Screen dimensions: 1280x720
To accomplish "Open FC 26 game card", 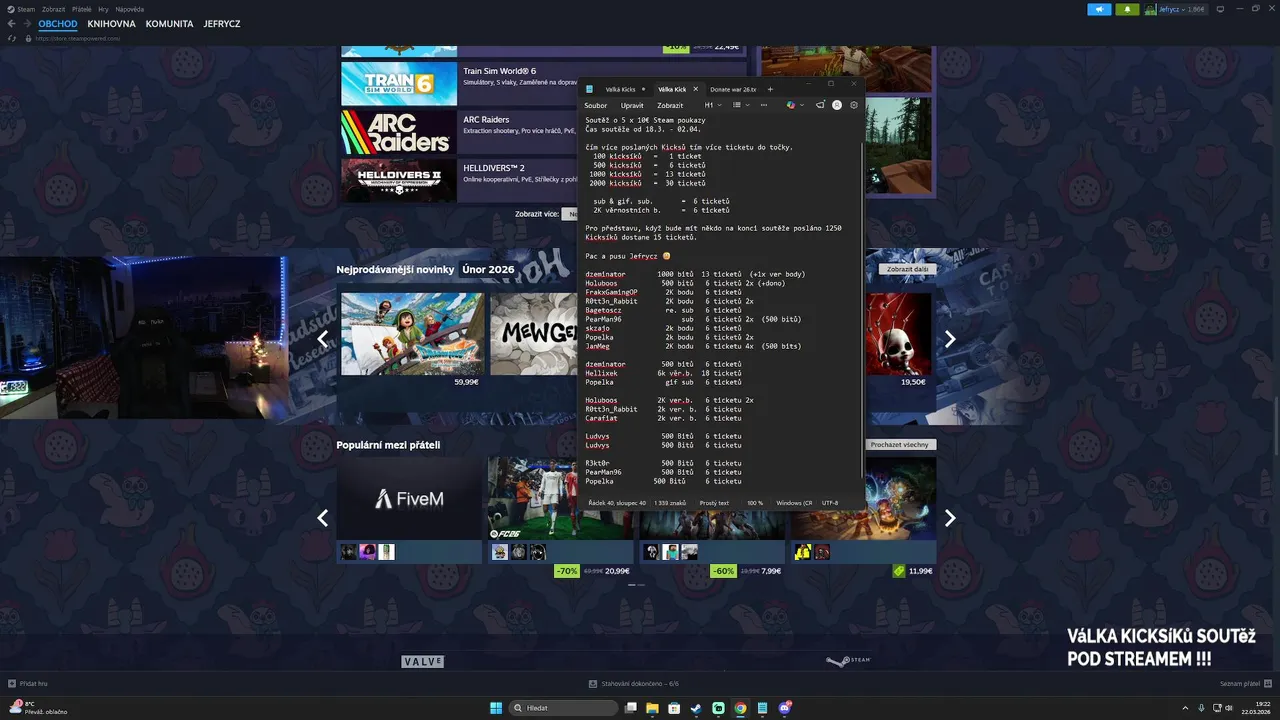I will tap(561, 498).
